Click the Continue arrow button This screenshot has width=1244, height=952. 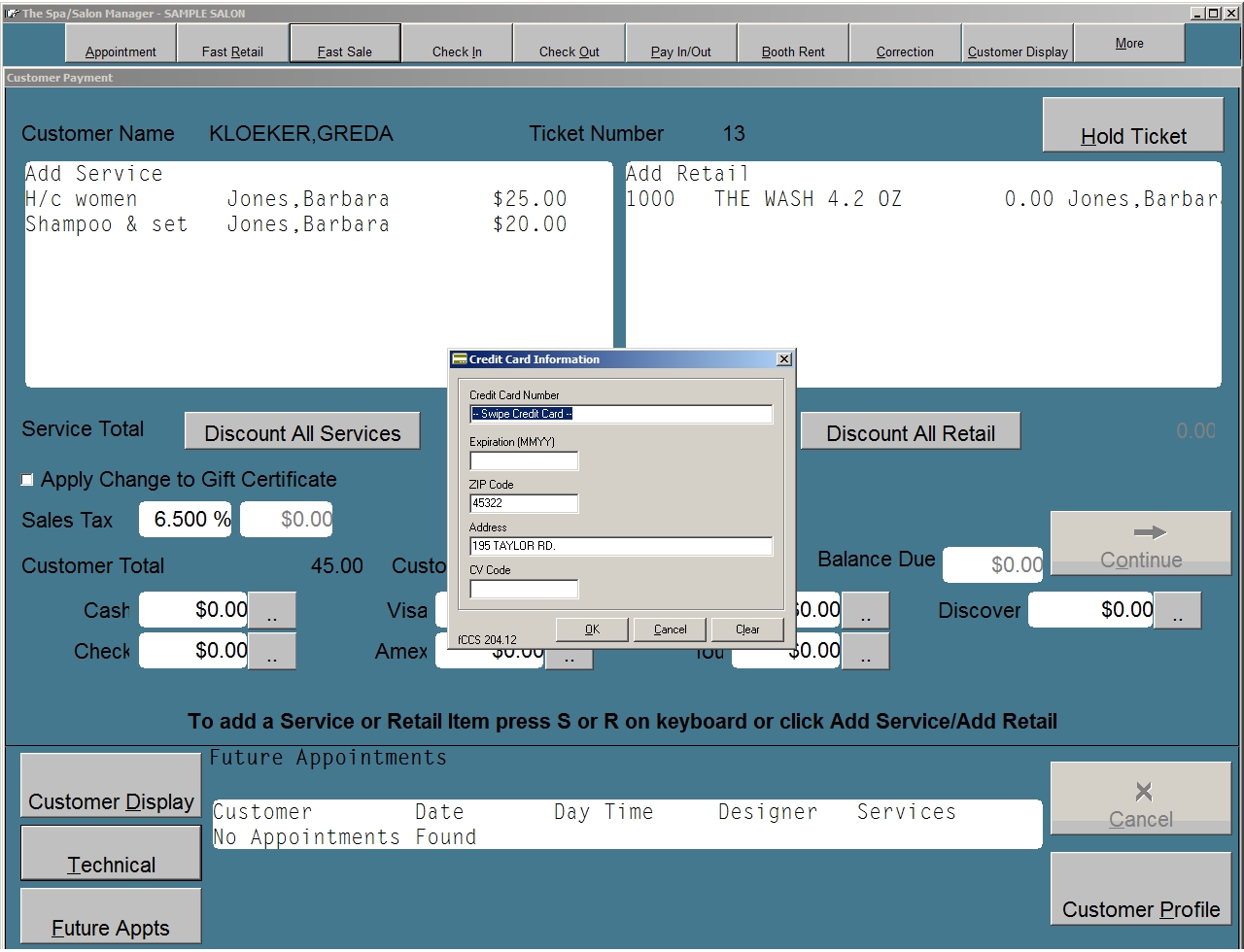[x=1141, y=543]
